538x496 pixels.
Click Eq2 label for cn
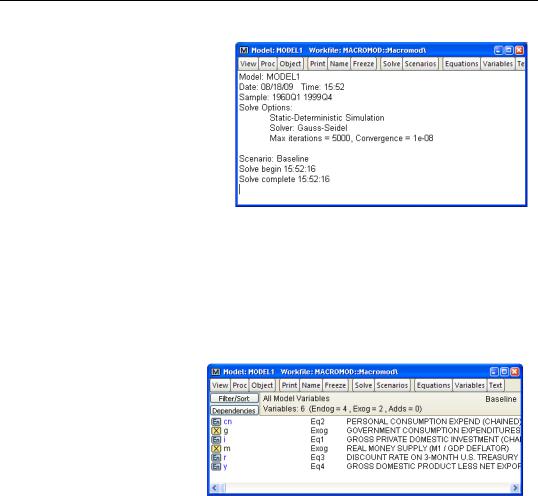[x=317, y=422]
